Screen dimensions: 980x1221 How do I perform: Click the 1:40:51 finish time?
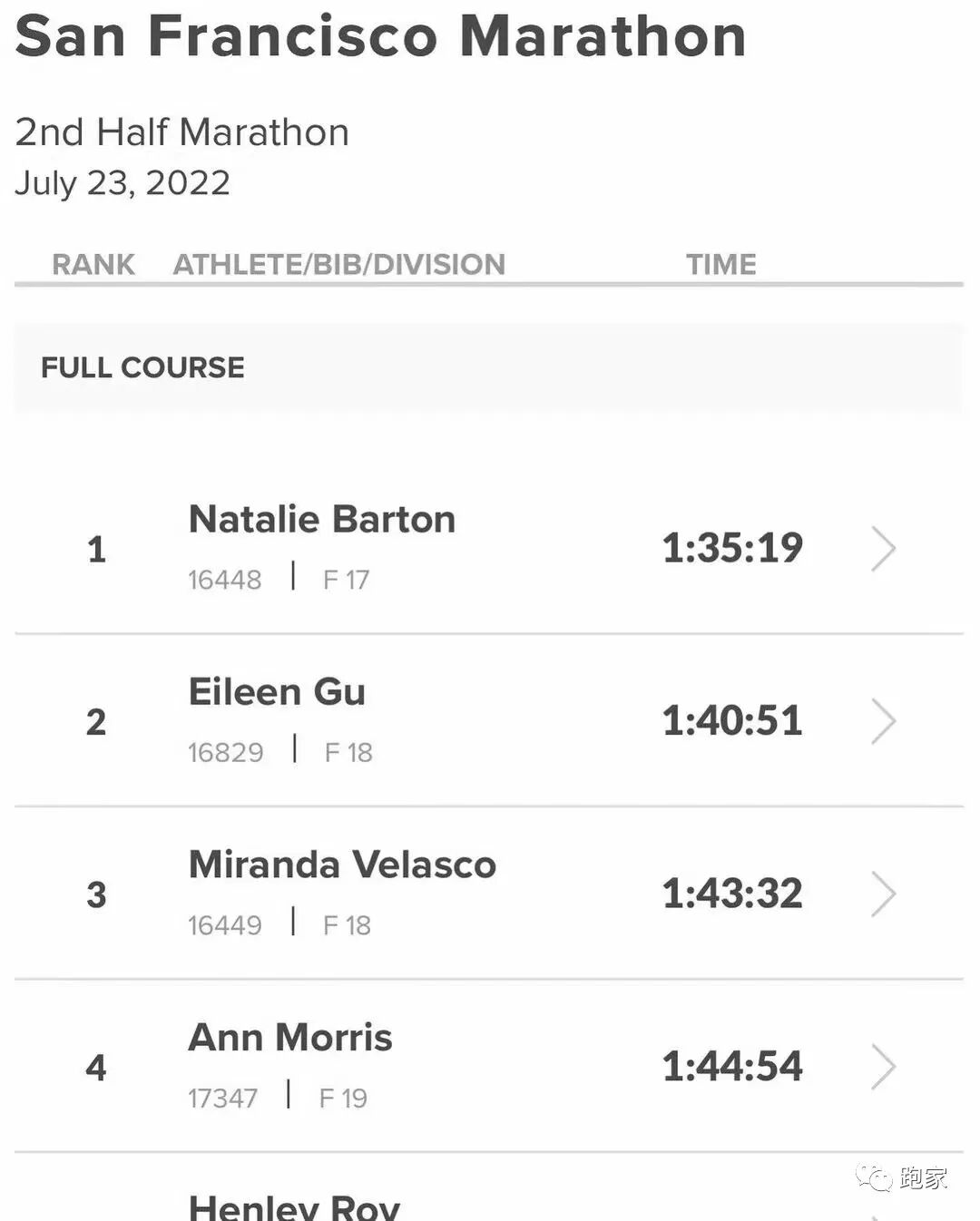732,721
